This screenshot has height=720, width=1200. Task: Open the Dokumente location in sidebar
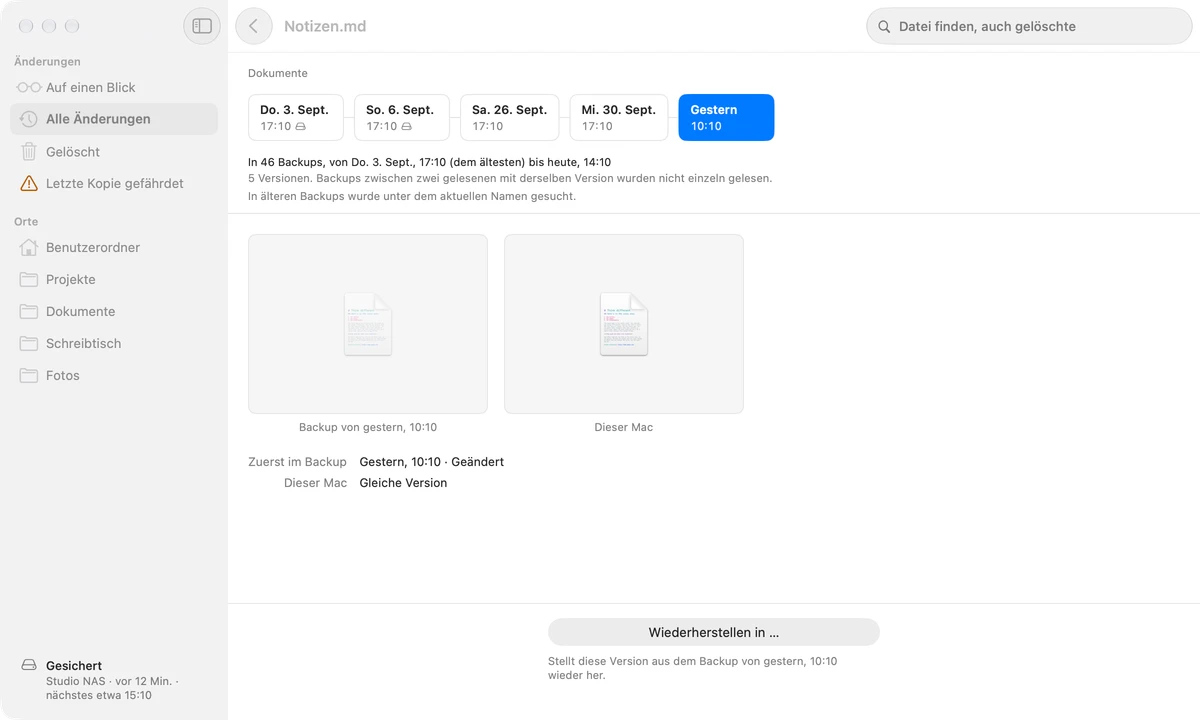(x=114, y=312)
